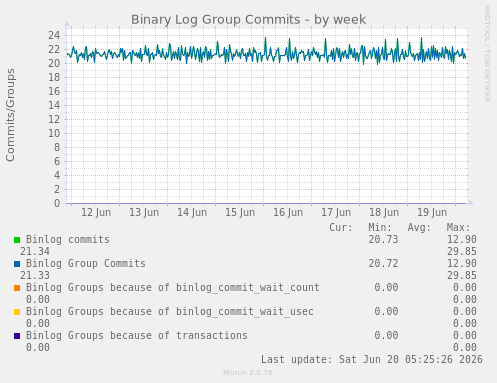
Task: Click 'Binlog Groups because of transactions' label
Action: point(137,336)
